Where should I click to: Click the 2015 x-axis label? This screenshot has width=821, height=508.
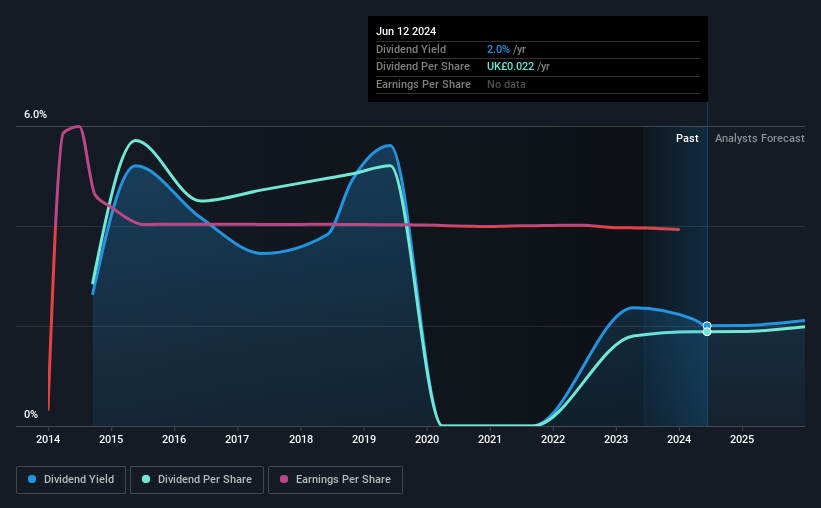(111, 439)
